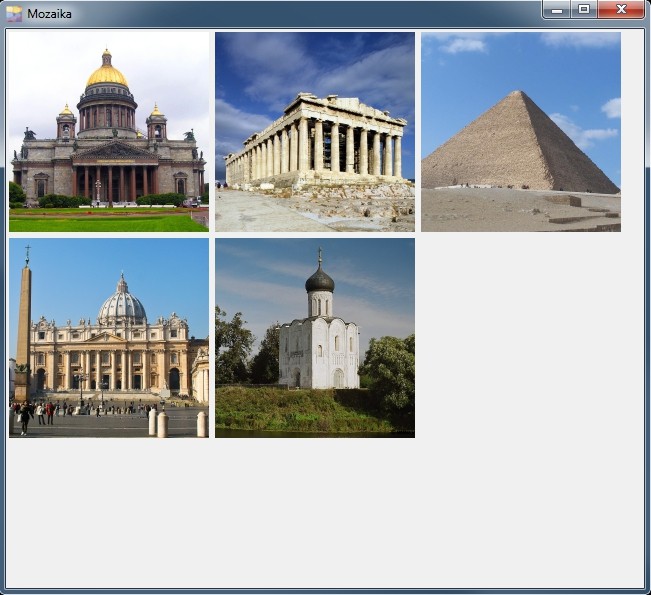The image size is (651, 595).
Task: Select the Parthenon ruins picture
Action: click(x=315, y=132)
